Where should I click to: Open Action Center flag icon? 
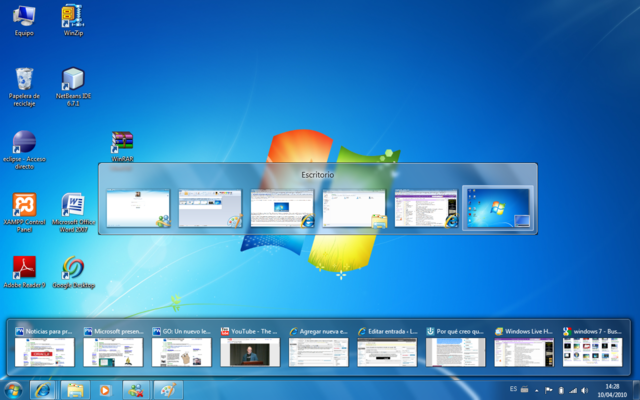(x=549, y=390)
